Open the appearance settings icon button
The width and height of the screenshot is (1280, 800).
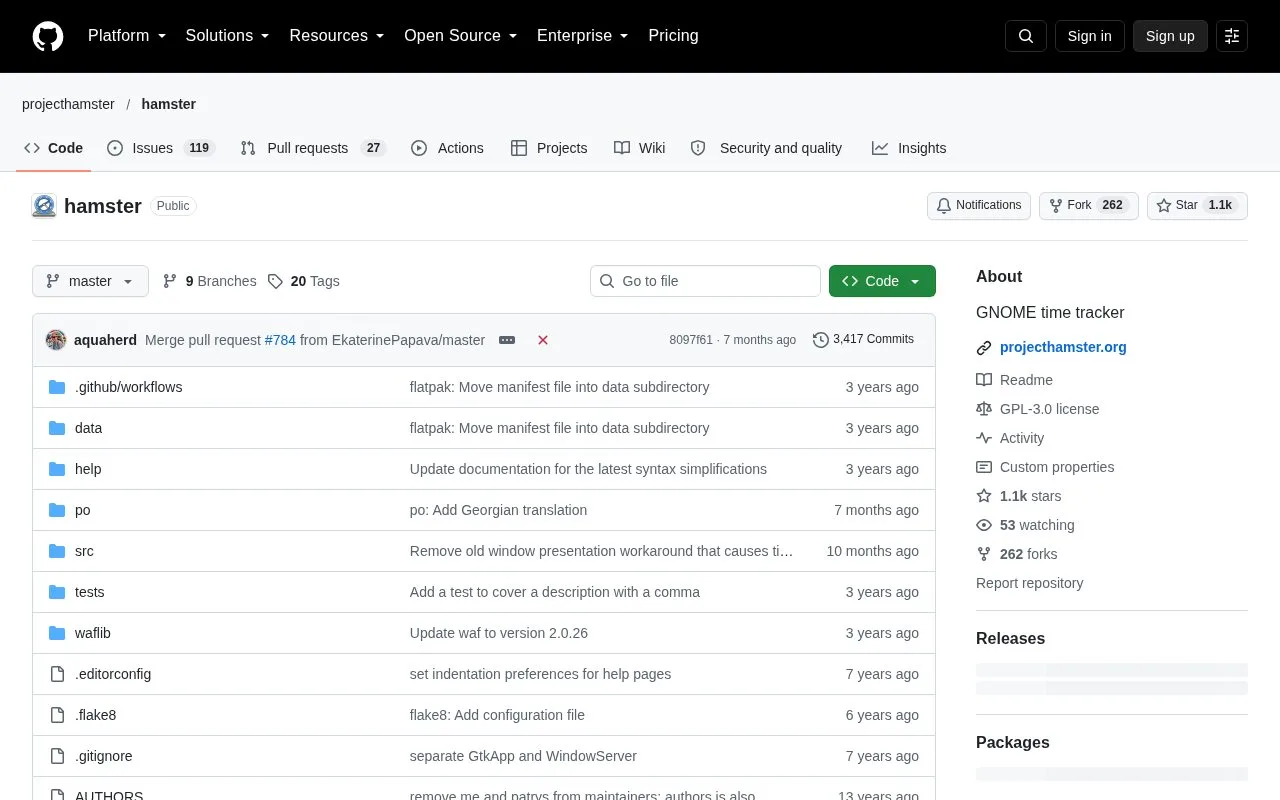1232,36
